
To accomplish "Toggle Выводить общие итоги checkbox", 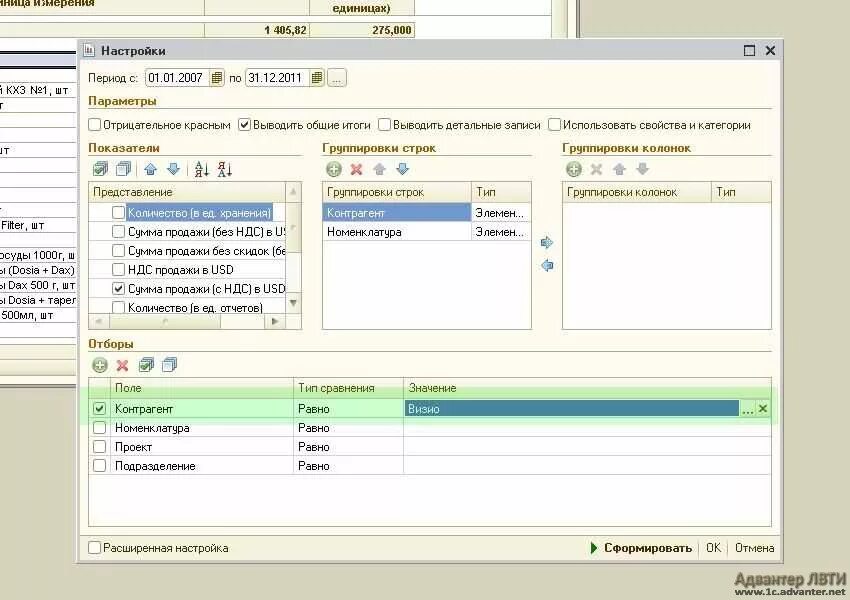I will (244, 125).
